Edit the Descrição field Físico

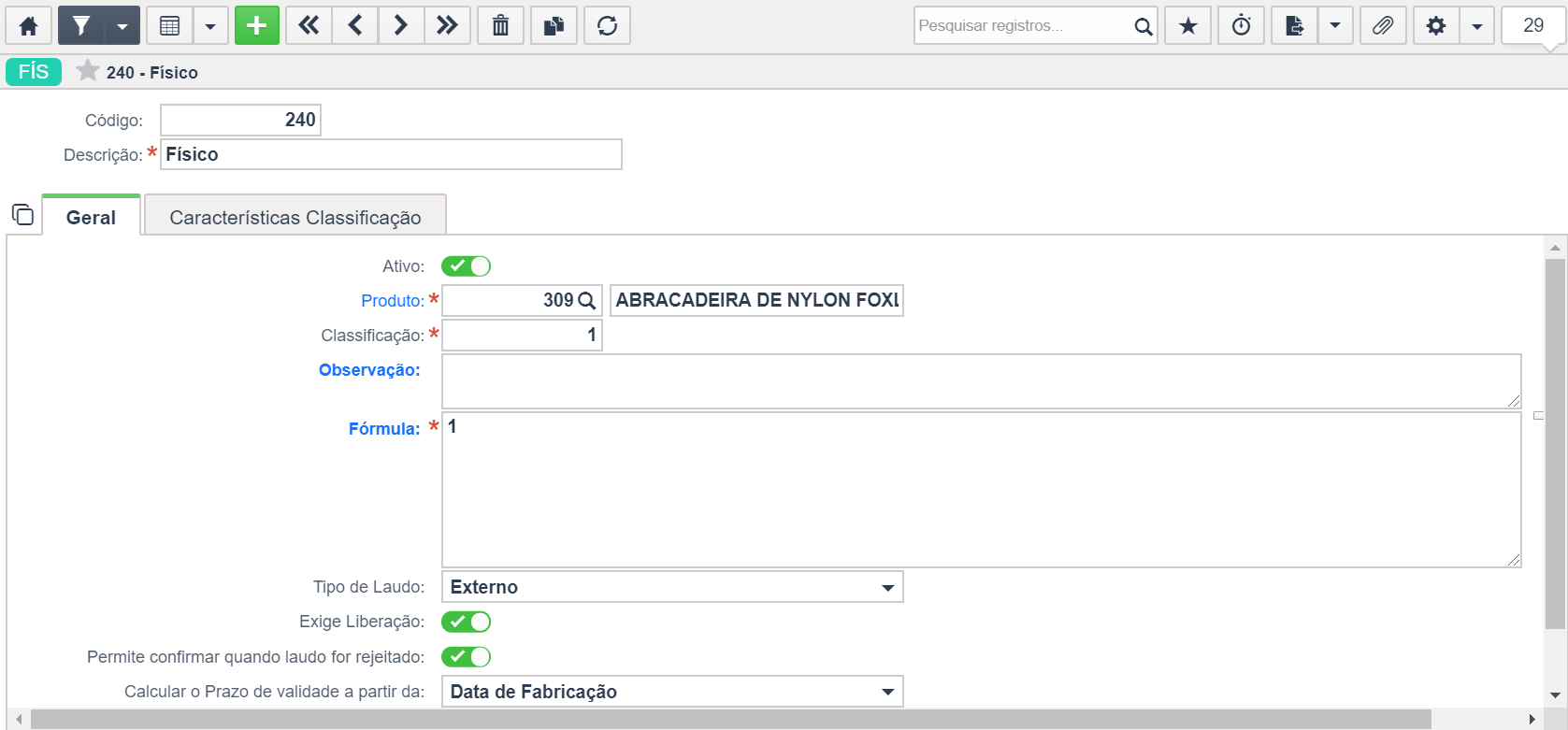tap(392, 154)
